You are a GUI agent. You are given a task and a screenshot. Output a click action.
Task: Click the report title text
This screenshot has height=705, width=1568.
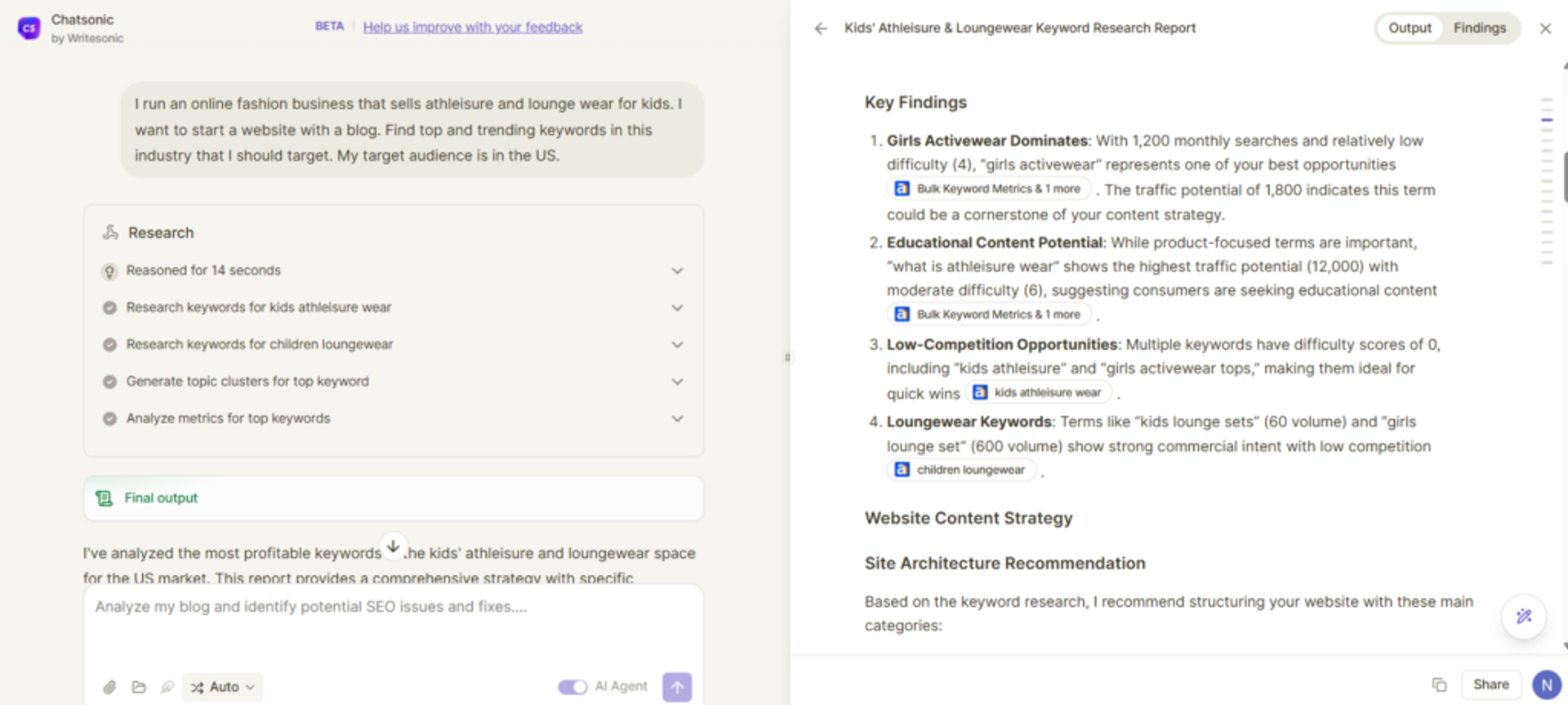[1020, 28]
